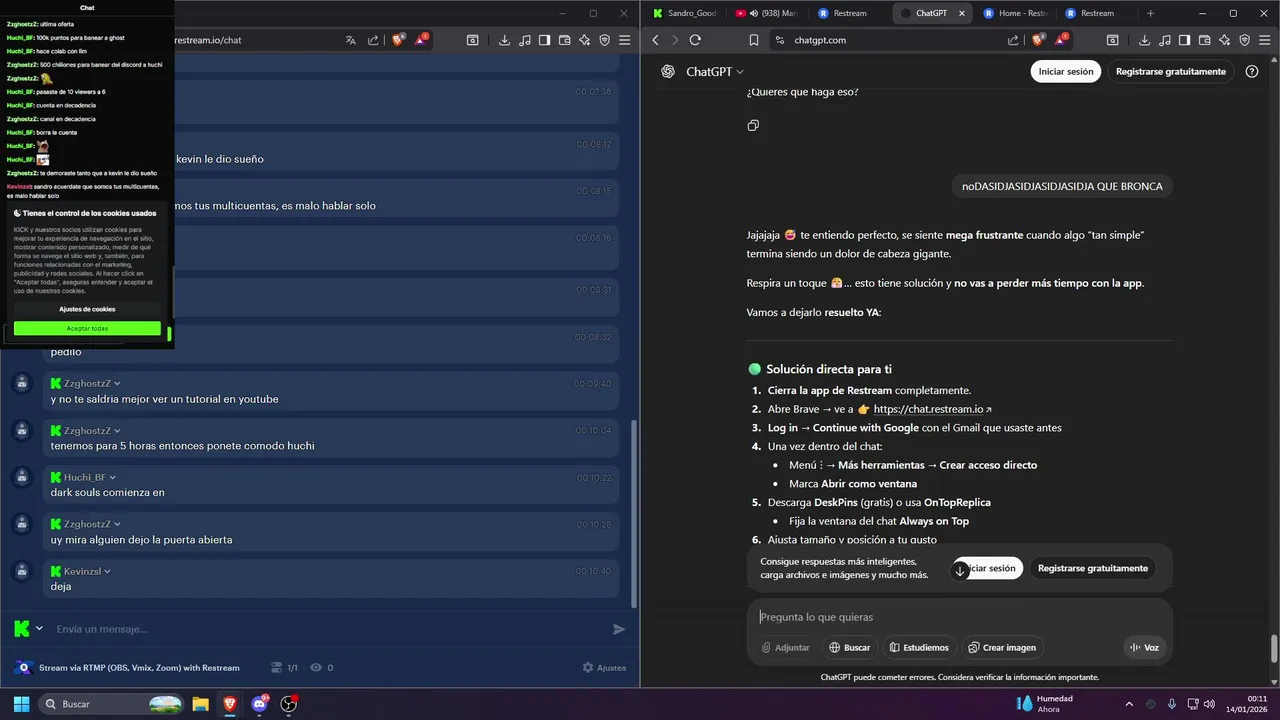This screenshot has height=720, width=1280.
Task: Close the ChatGPT tab
Action: [962, 13]
